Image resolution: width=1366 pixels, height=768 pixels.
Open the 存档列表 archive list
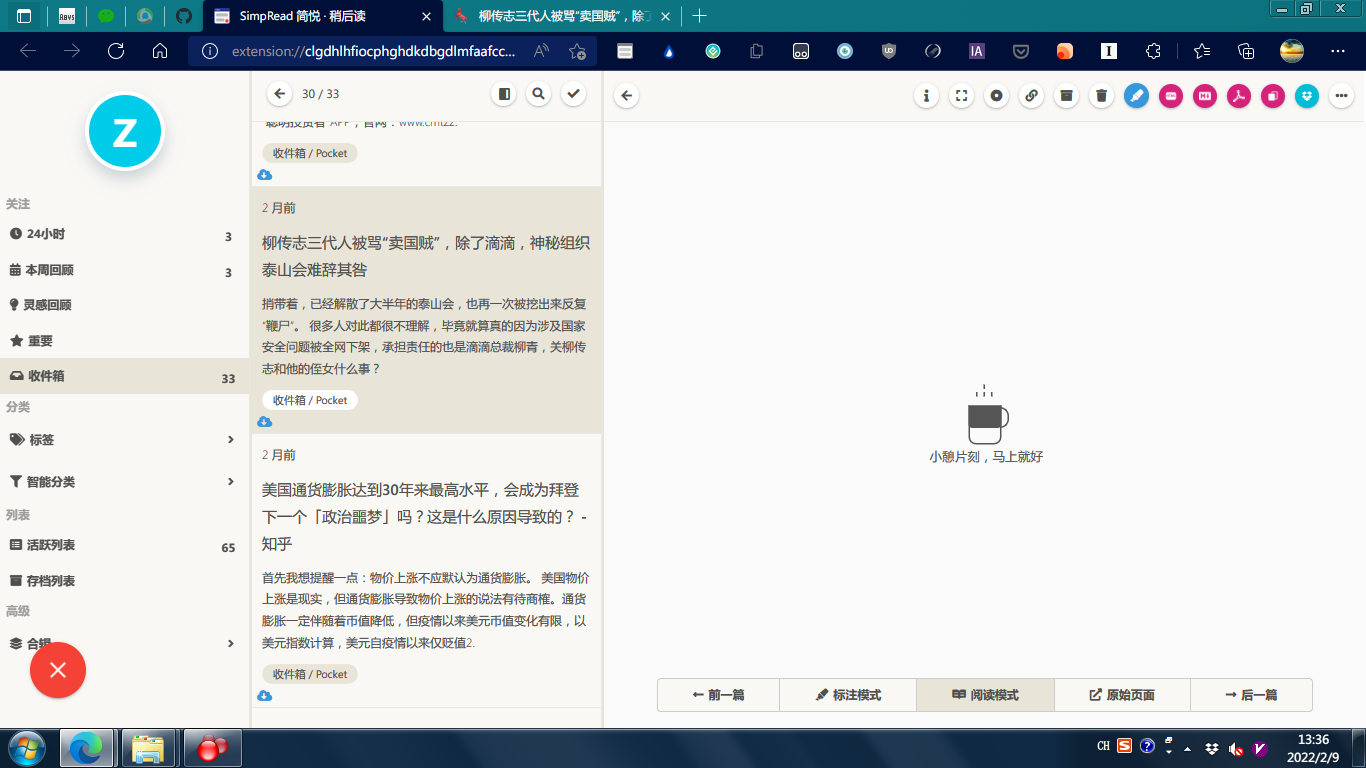coord(124,581)
